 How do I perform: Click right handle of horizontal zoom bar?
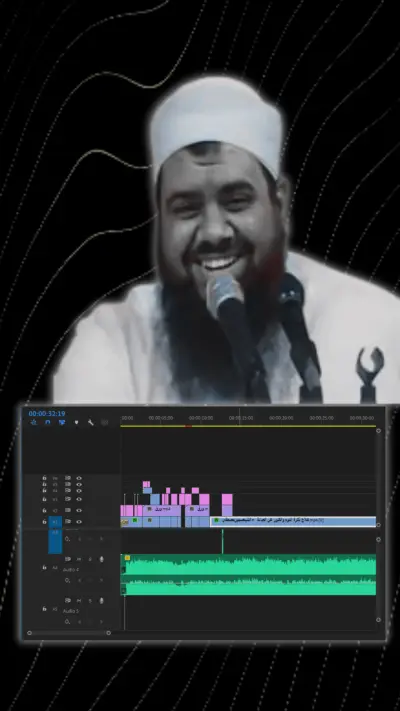[x=108, y=633]
